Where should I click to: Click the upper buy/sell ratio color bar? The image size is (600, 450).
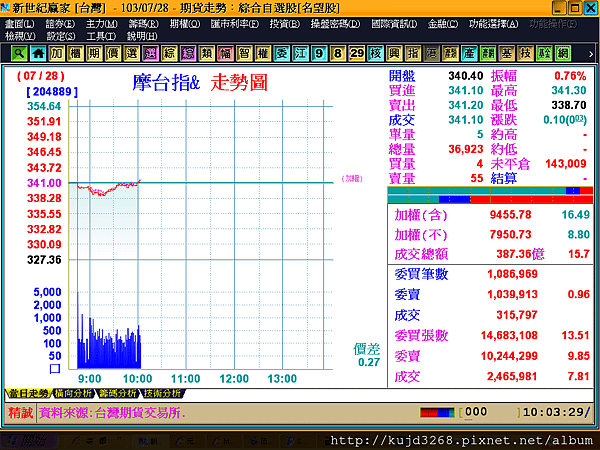(x=490, y=191)
